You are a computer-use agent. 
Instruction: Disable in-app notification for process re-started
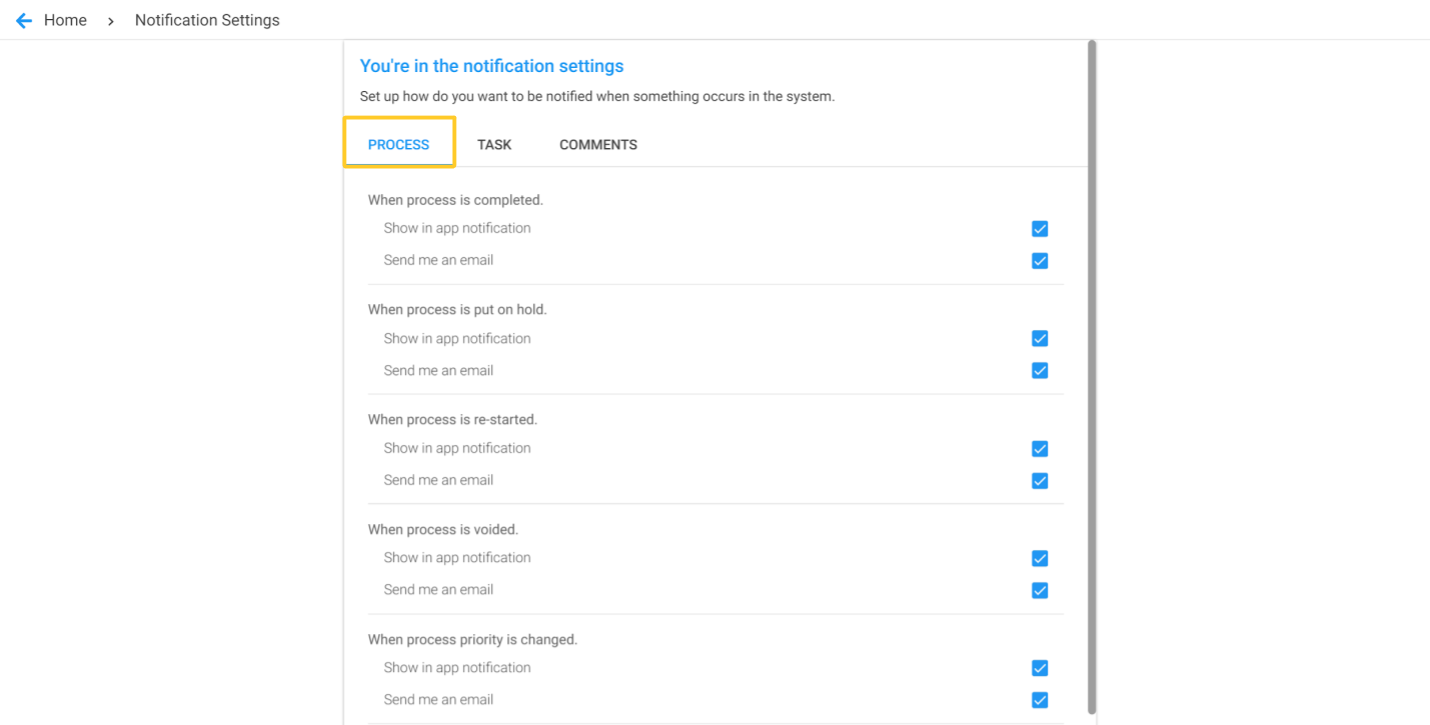coord(1040,449)
